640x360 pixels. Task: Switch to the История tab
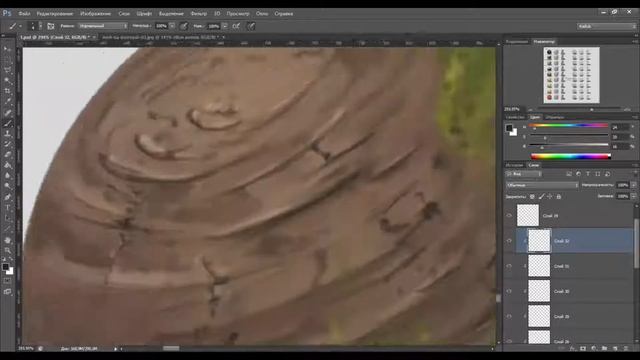(x=514, y=165)
